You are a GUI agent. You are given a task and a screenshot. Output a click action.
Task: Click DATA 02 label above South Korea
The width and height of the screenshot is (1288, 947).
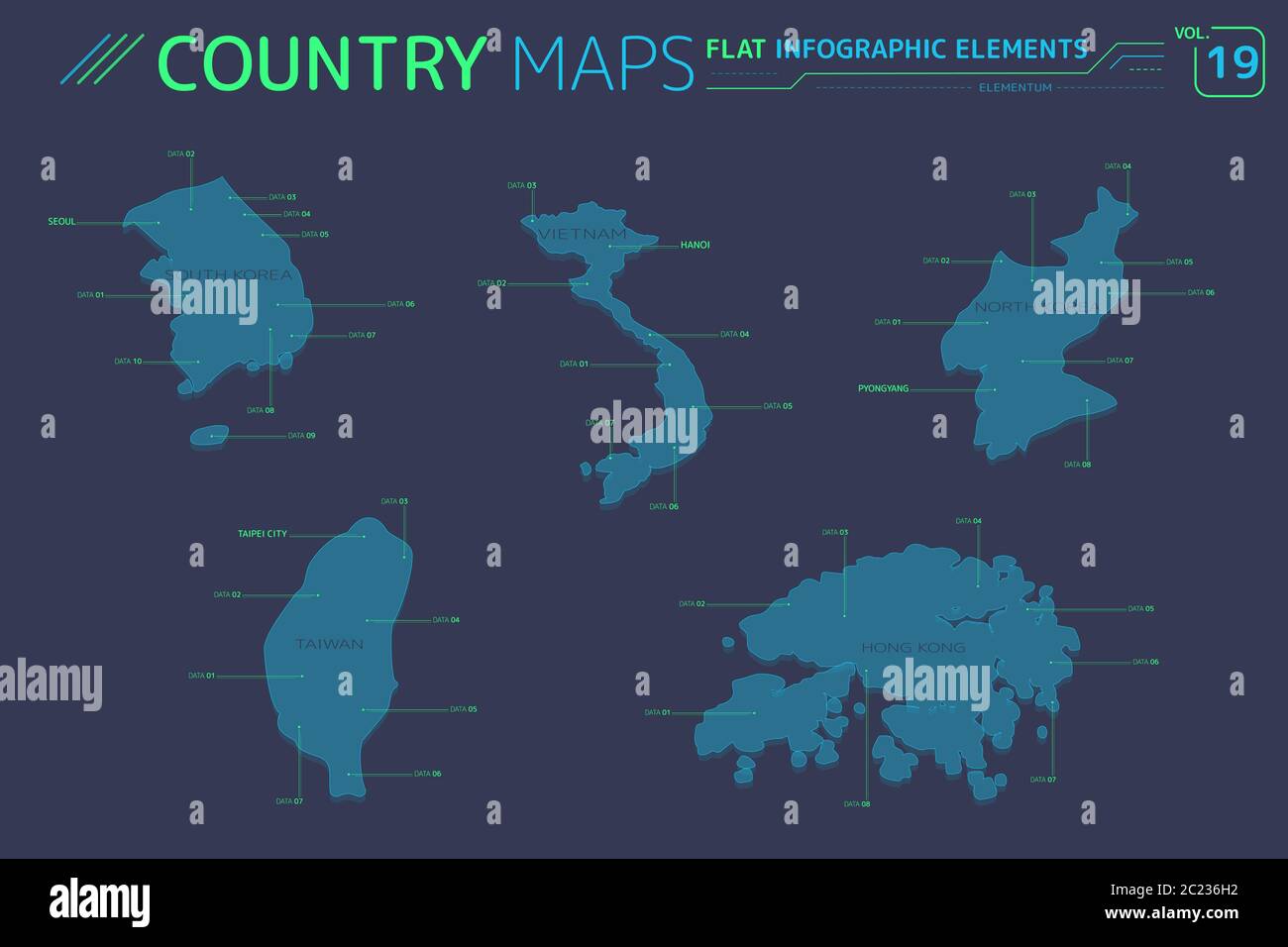coord(181,155)
